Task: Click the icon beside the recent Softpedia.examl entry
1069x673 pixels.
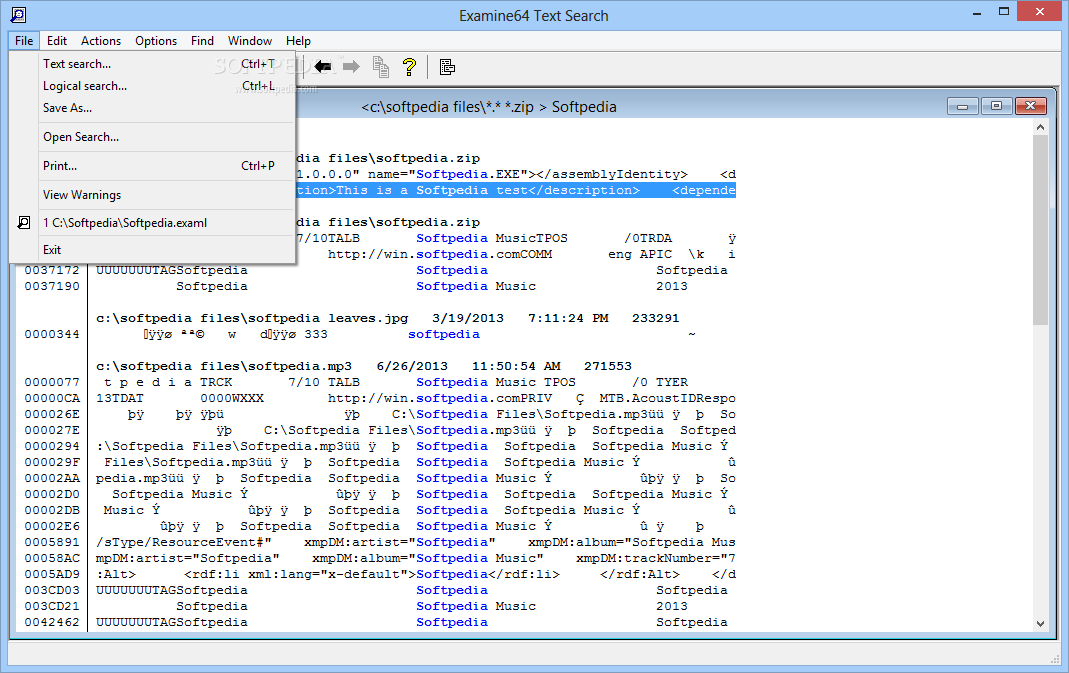Action: click(24, 222)
